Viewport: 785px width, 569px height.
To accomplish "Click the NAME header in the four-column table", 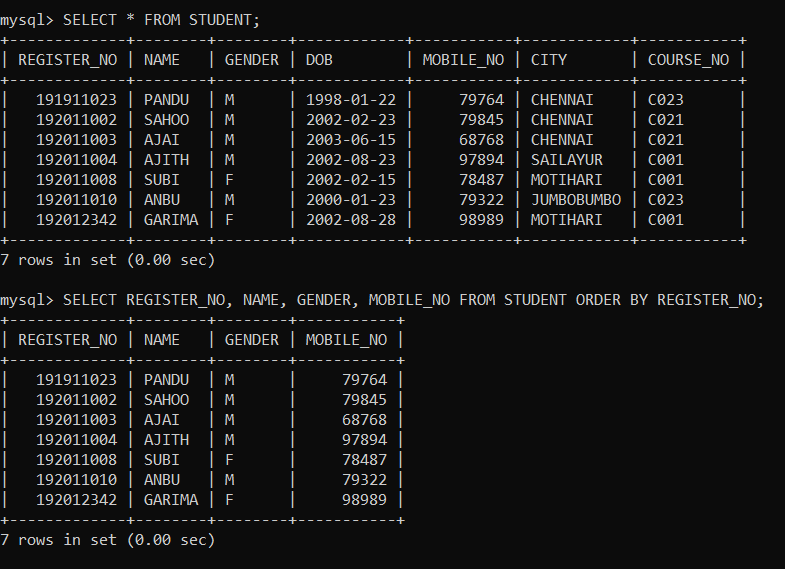I will (161, 340).
